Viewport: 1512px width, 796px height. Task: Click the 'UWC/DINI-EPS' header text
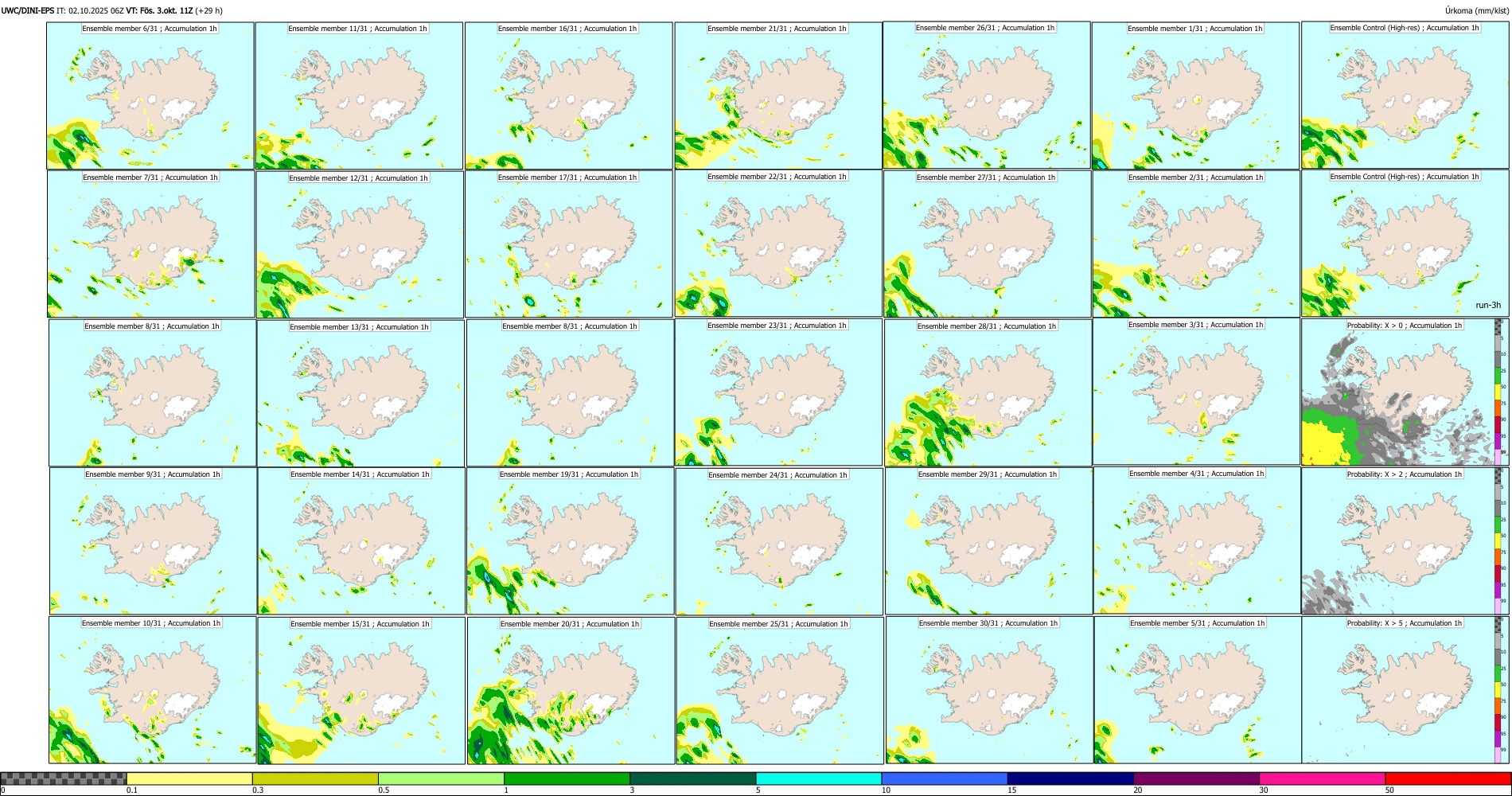pos(28,10)
